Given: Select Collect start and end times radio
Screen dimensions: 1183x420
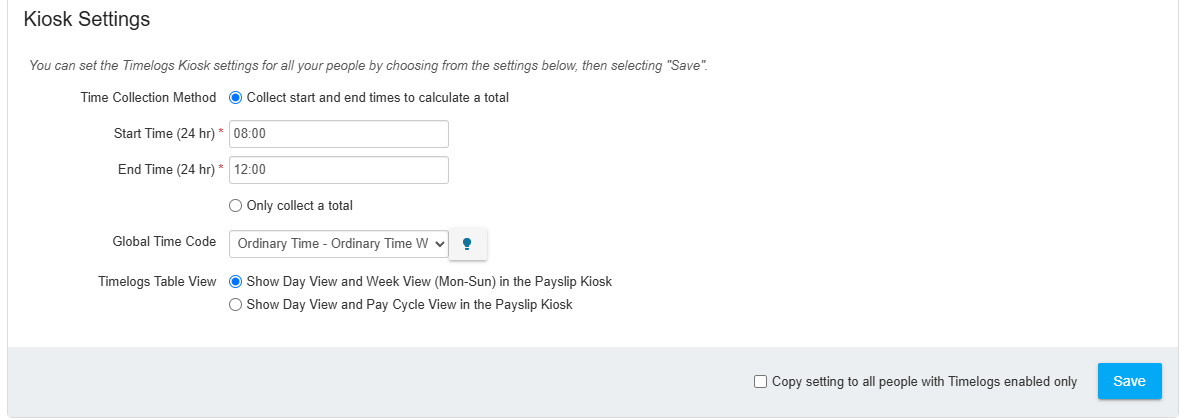Looking at the screenshot, I should 235,97.
